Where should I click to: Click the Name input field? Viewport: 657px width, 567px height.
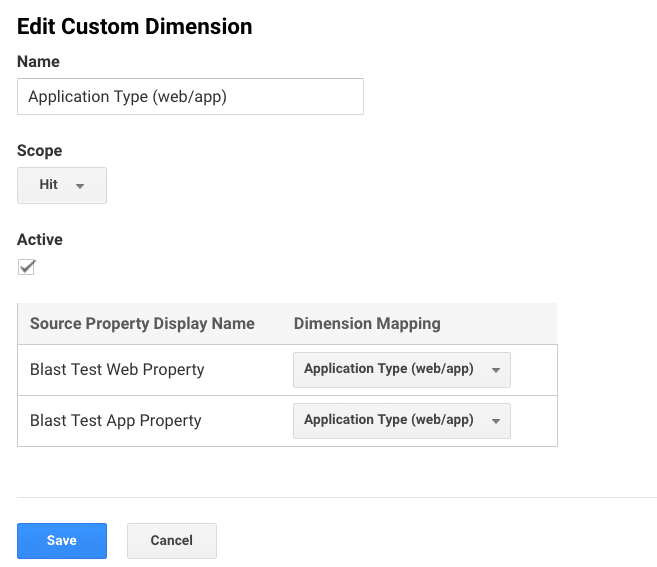coord(190,96)
